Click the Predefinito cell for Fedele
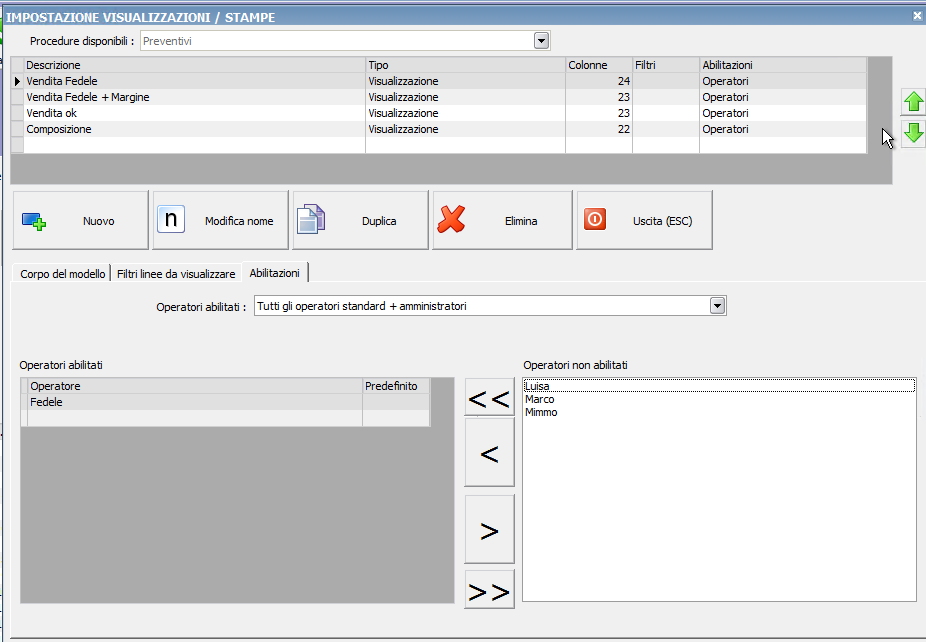This screenshot has width=926, height=642. tap(396, 402)
